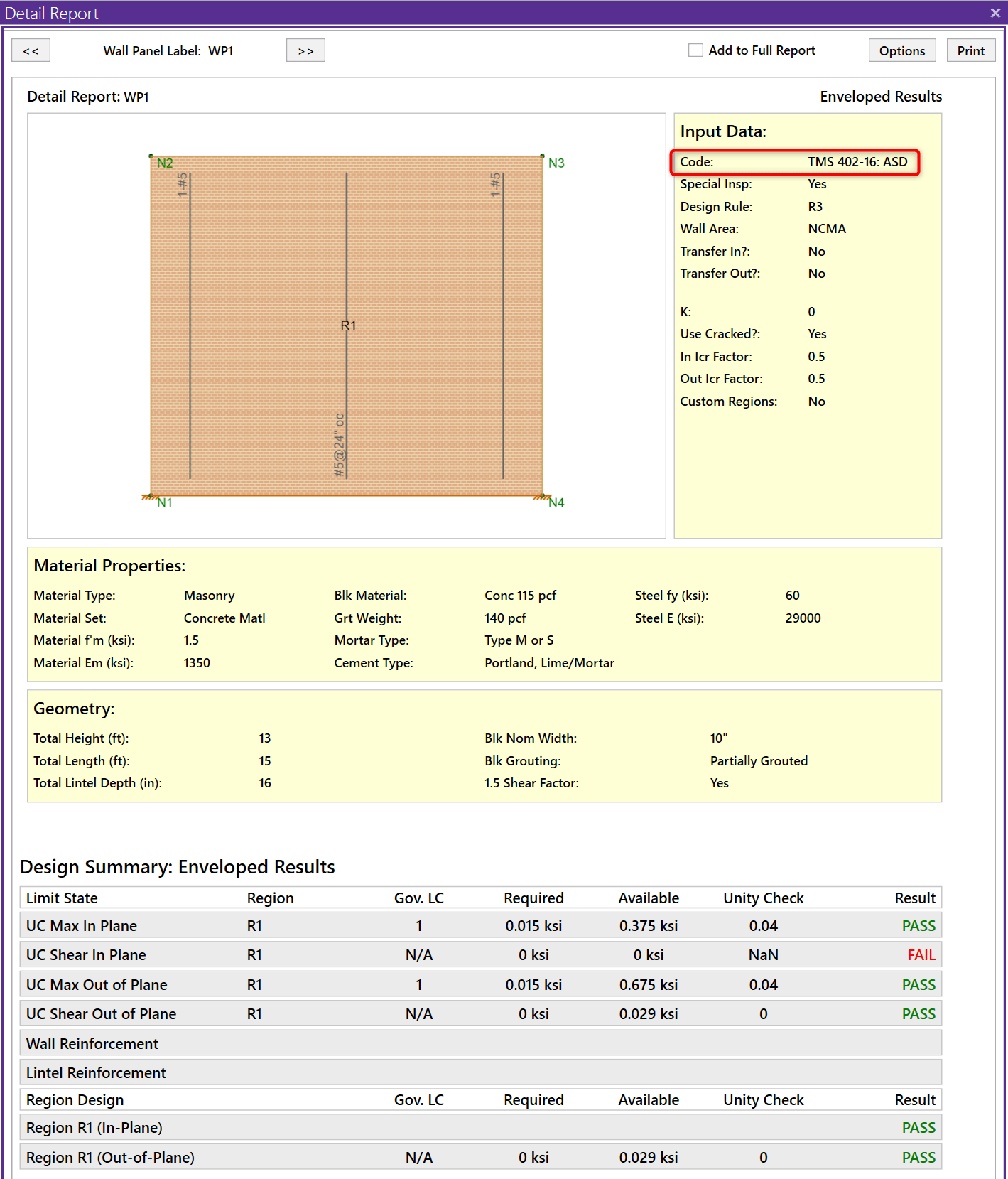Open the Options dialog
Image resolution: width=1008 pixels, height=1179 pixels.
901,50
